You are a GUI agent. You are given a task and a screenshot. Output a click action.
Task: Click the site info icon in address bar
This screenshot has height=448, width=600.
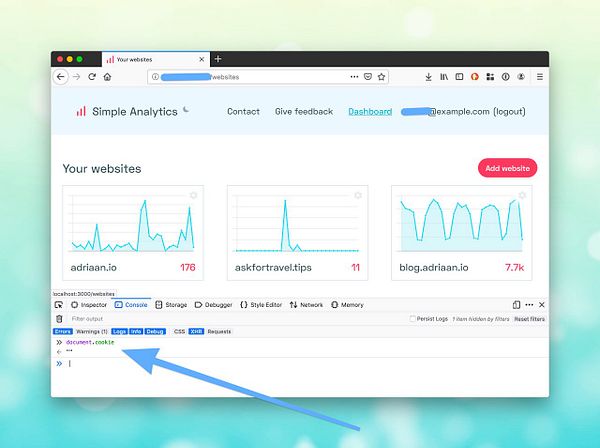(x=155, y=77)
